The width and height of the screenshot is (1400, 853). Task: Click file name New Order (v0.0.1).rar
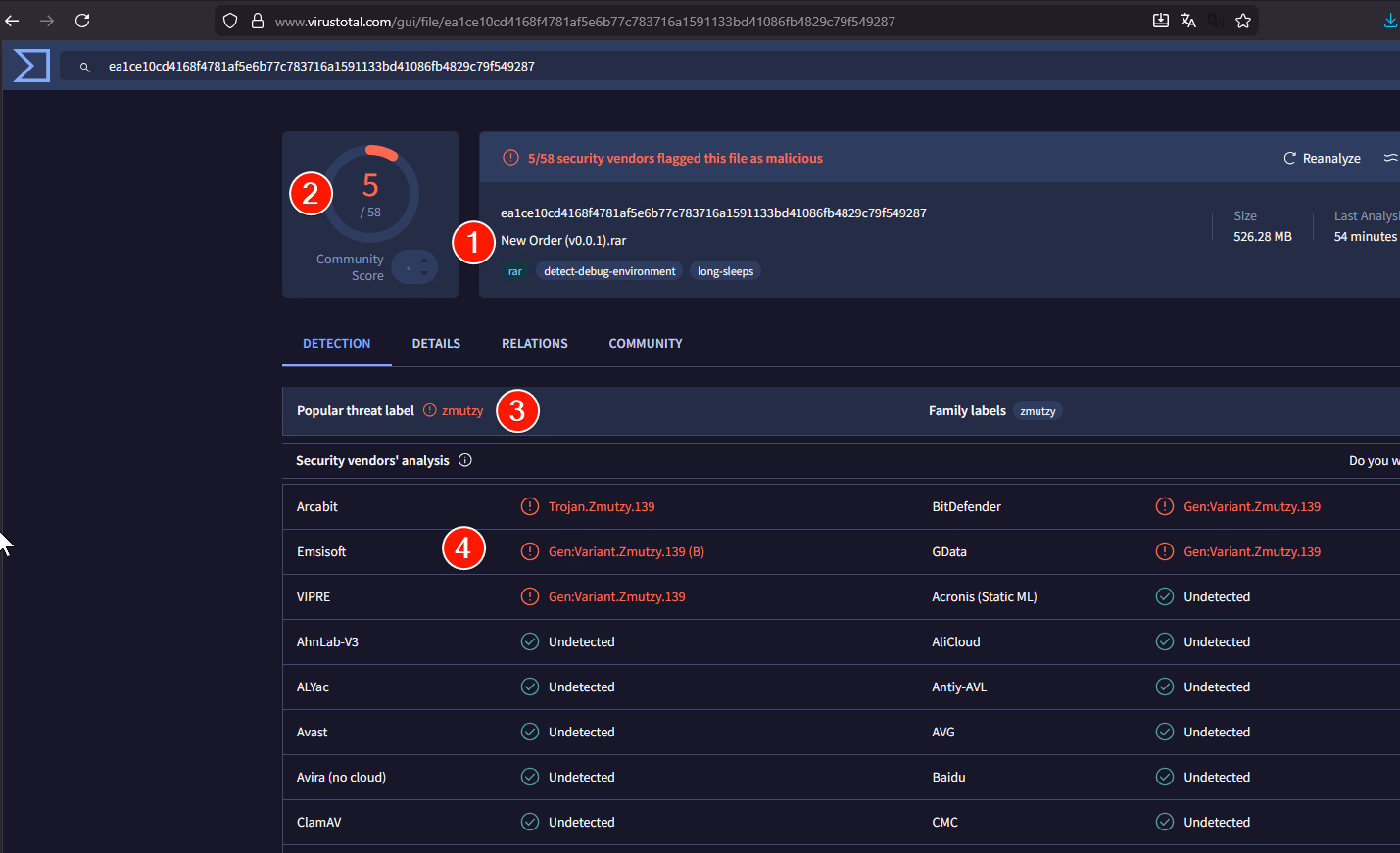(563, 240)
